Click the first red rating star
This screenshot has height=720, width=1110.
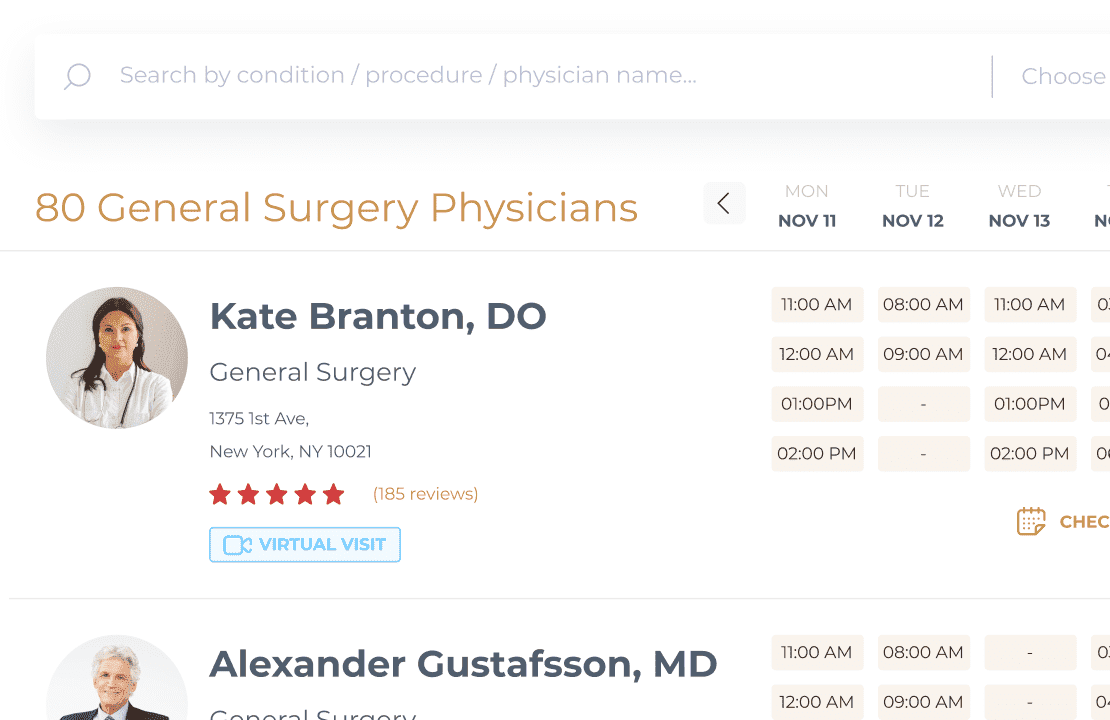pyautogui.click(x=220, y=494)
